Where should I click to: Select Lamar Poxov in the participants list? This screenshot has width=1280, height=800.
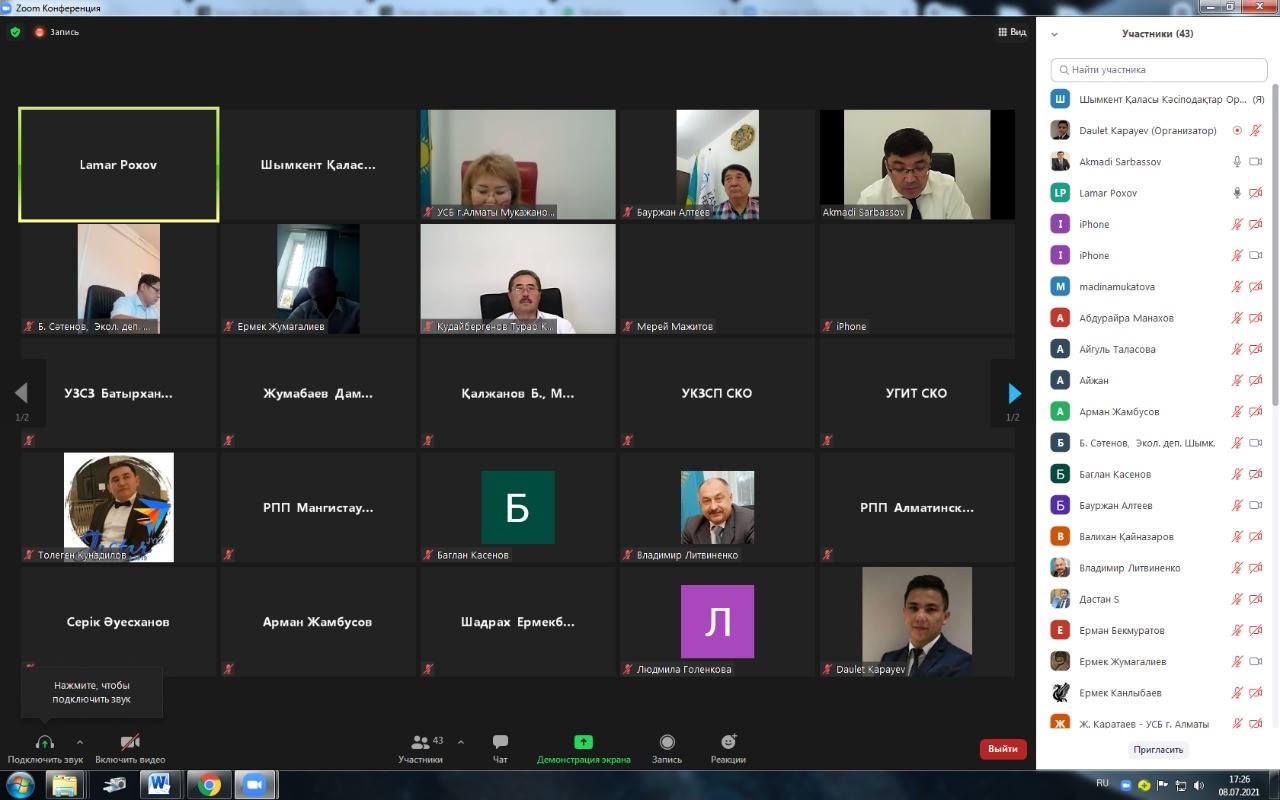pyautogui.click(x=1108, y=193)
